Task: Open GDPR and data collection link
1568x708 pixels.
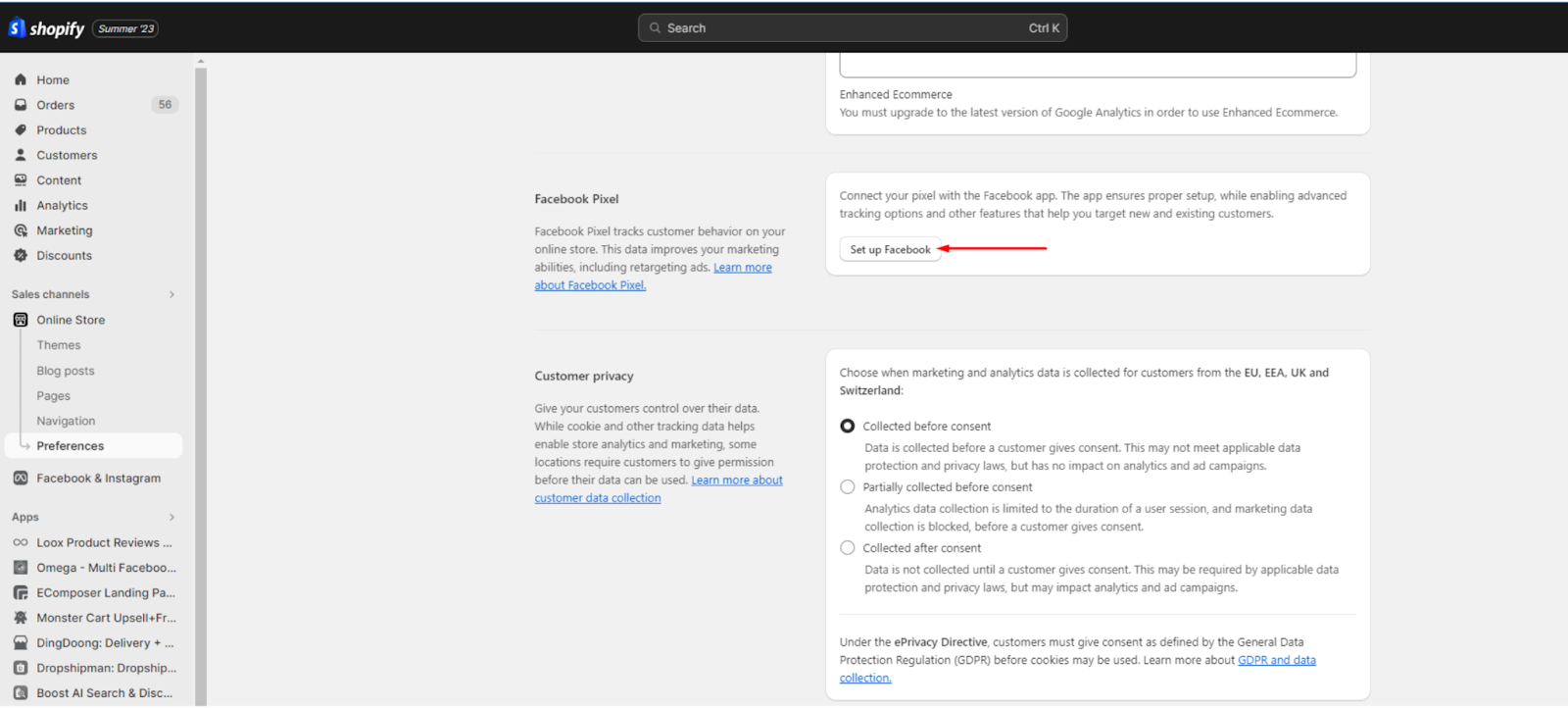Action: pos(1078,669)
